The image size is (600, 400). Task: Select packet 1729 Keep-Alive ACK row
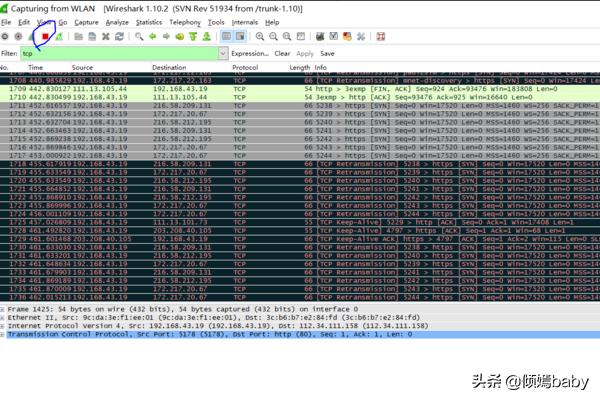[300, 239]
